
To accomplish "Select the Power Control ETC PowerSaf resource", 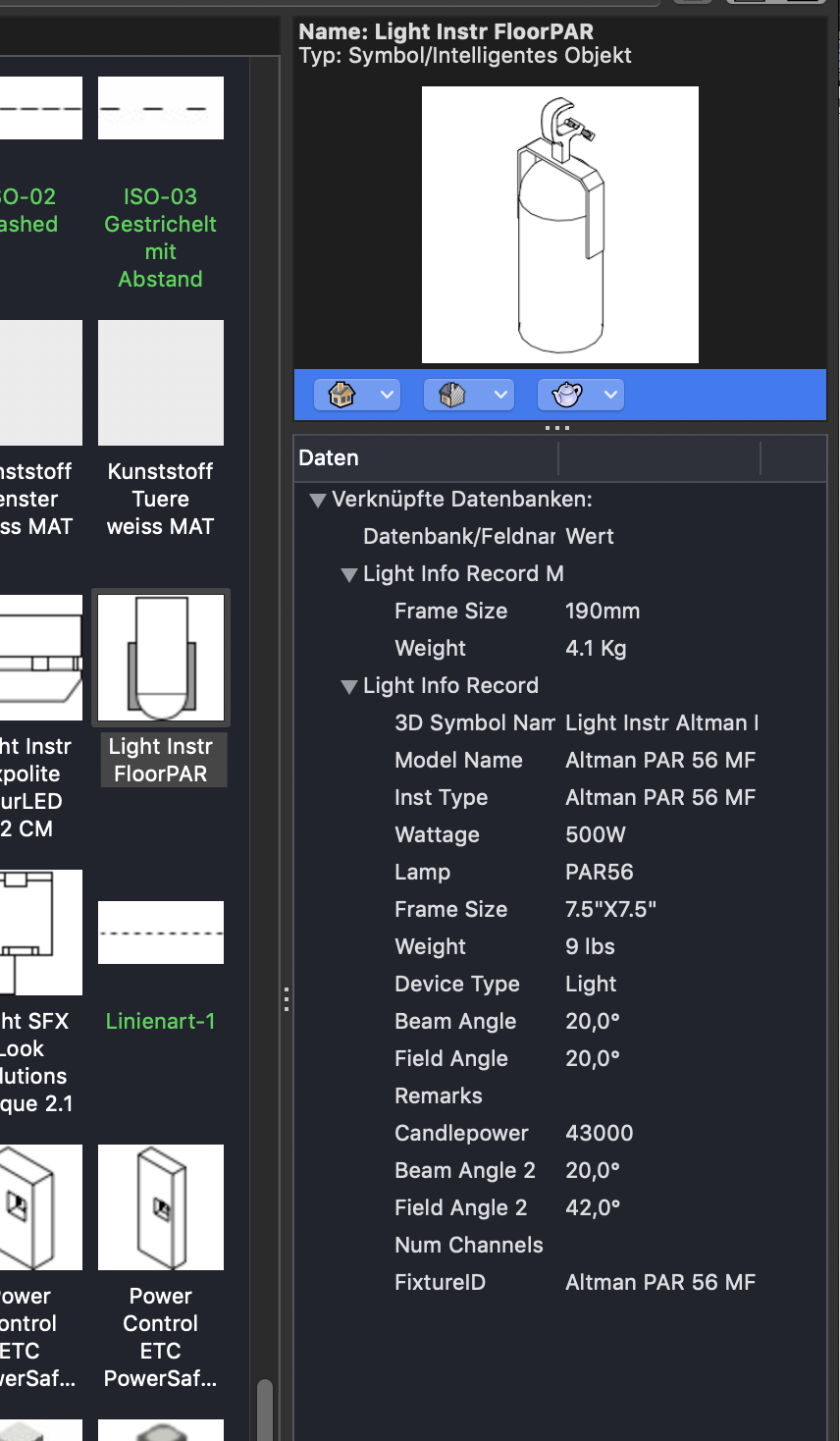I will point(160,1207).
